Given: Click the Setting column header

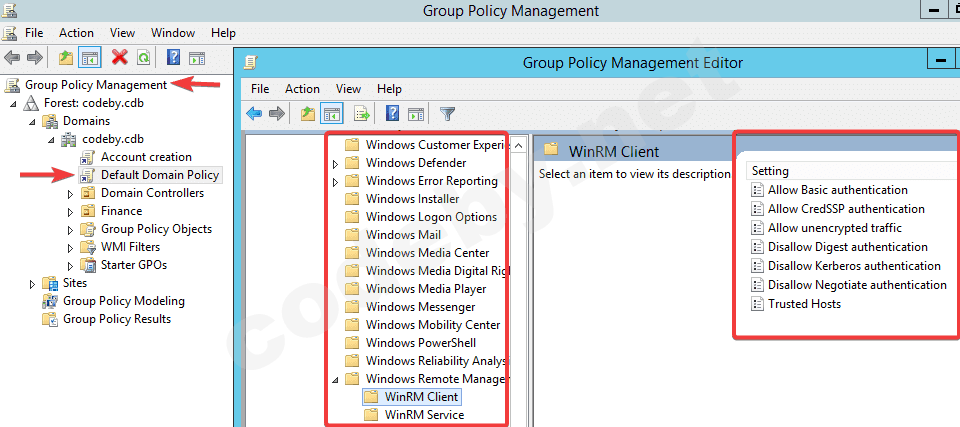Looking at the screenshot, I should pyautogui.click(x=770, y=171).
